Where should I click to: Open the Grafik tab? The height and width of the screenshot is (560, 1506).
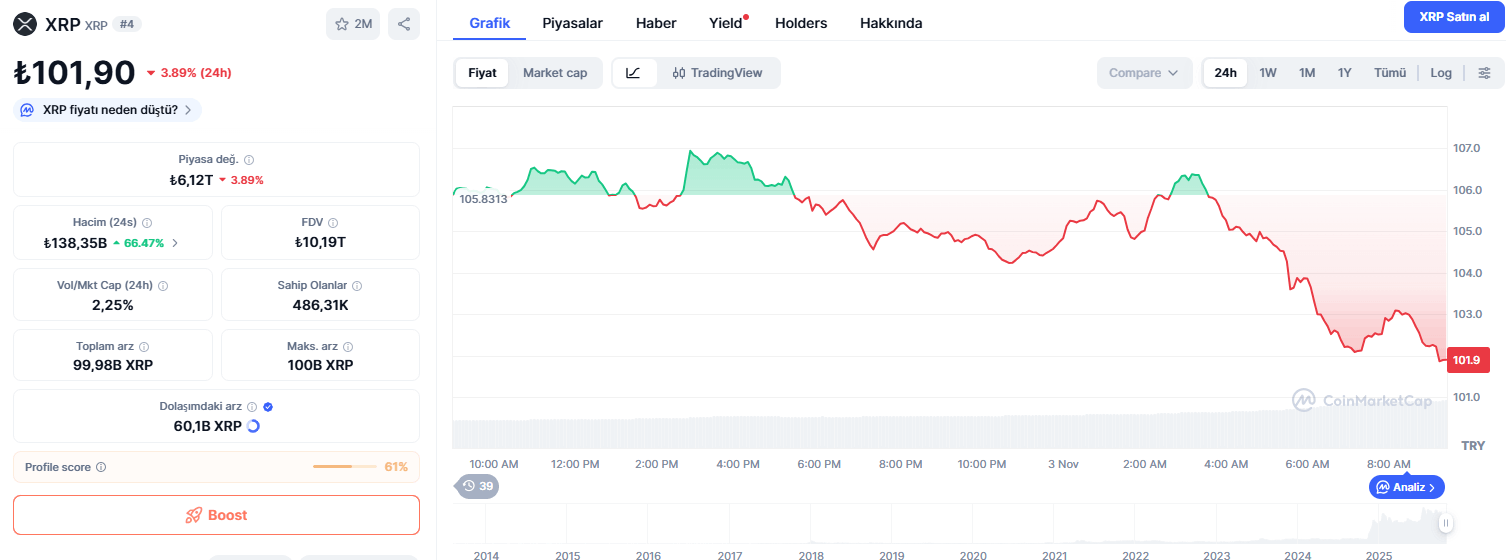490,23
